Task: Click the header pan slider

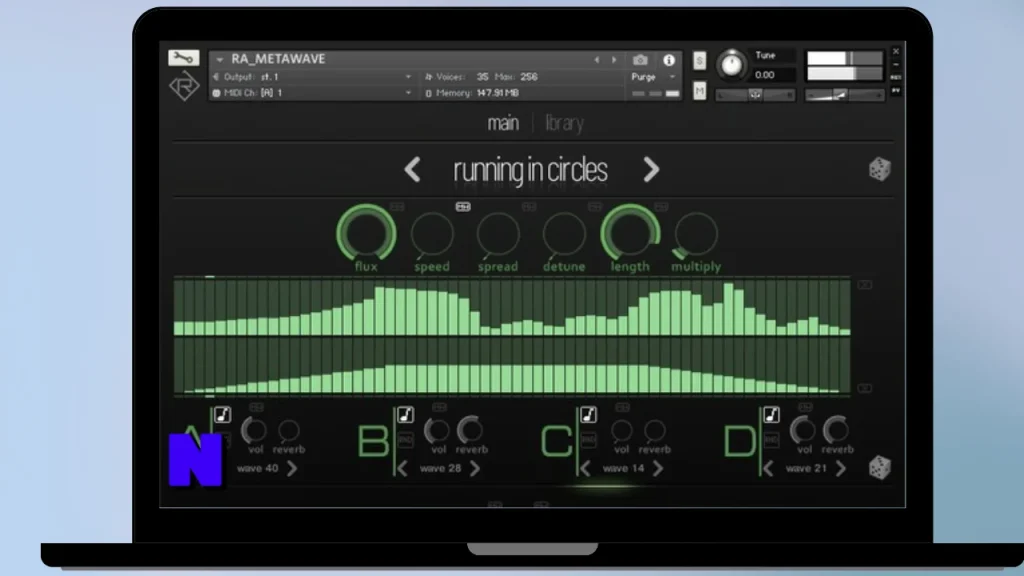Action: pyautogui.click(x=756, y=95)
